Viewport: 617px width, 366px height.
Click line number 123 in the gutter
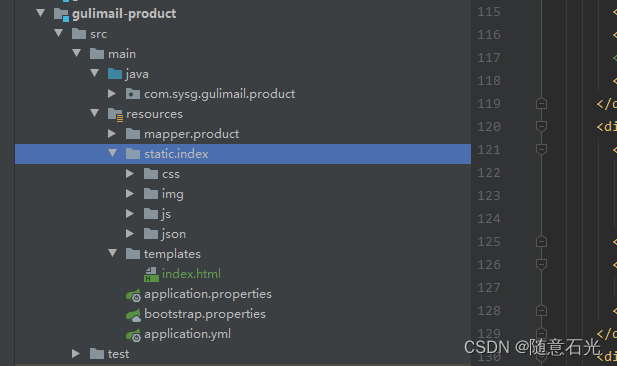tap(489, 196)
